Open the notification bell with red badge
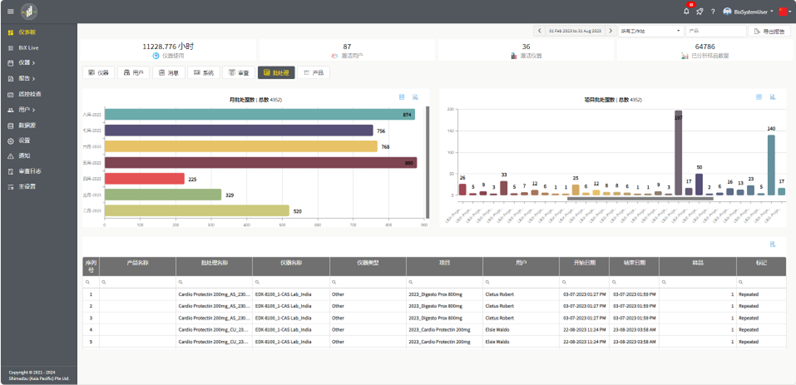 [686, 11]
